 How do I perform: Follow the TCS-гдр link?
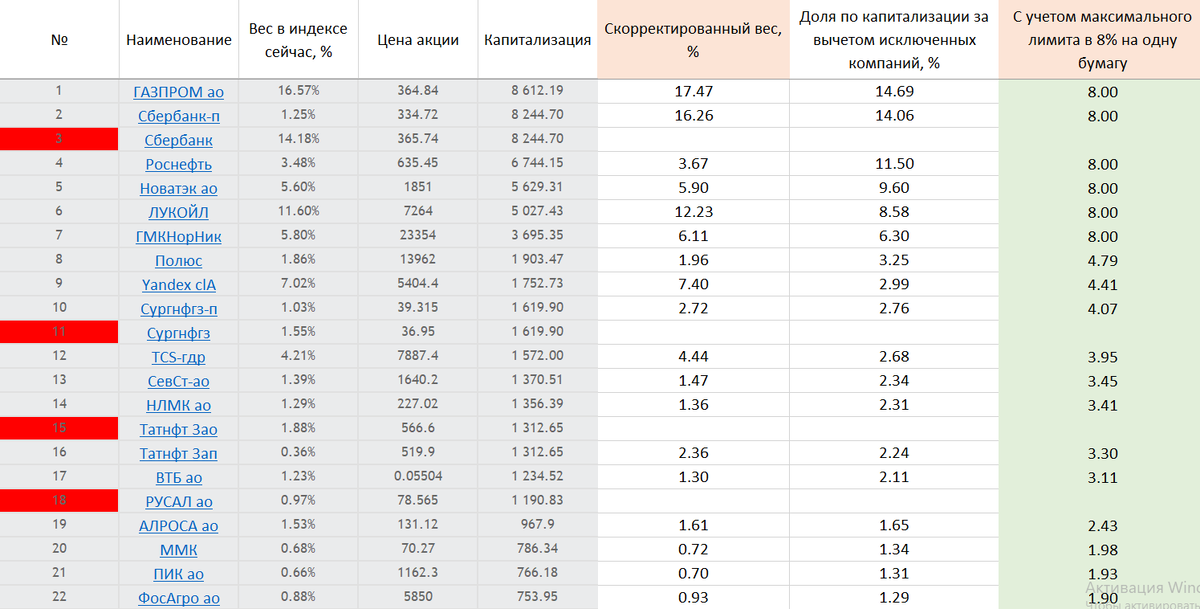179,357
